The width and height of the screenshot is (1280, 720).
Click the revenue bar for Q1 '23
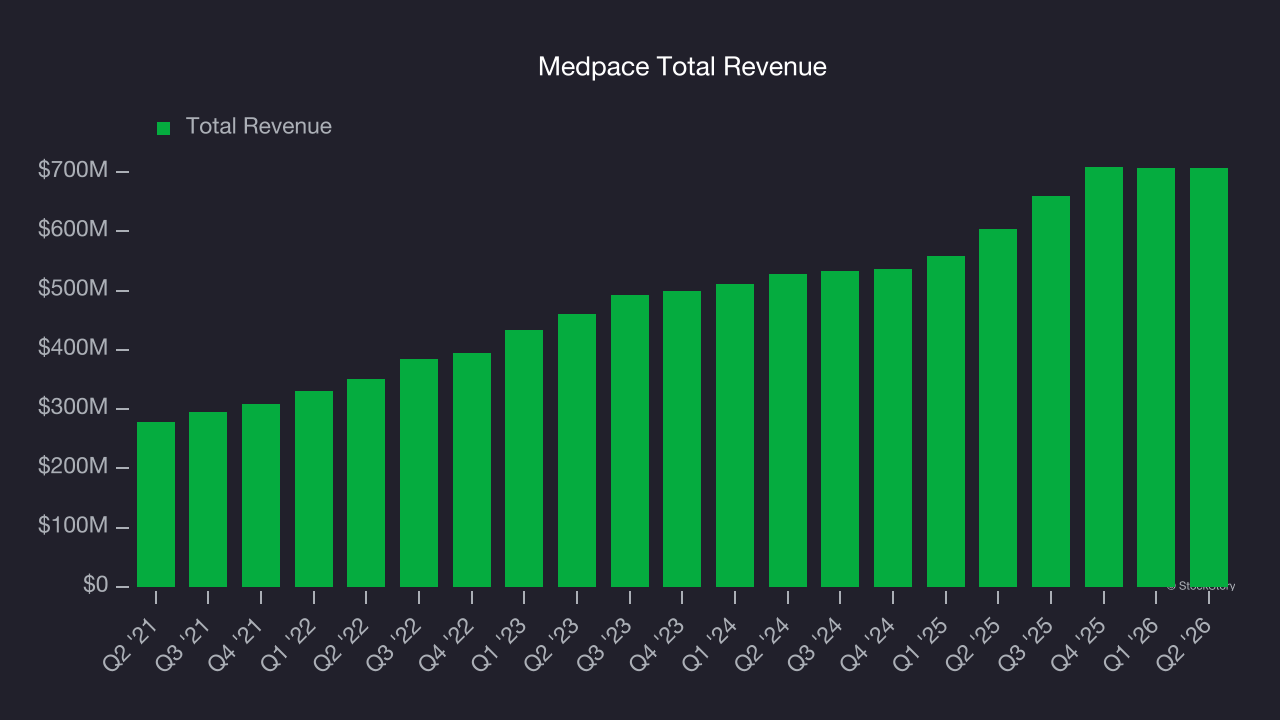point(524,458)
